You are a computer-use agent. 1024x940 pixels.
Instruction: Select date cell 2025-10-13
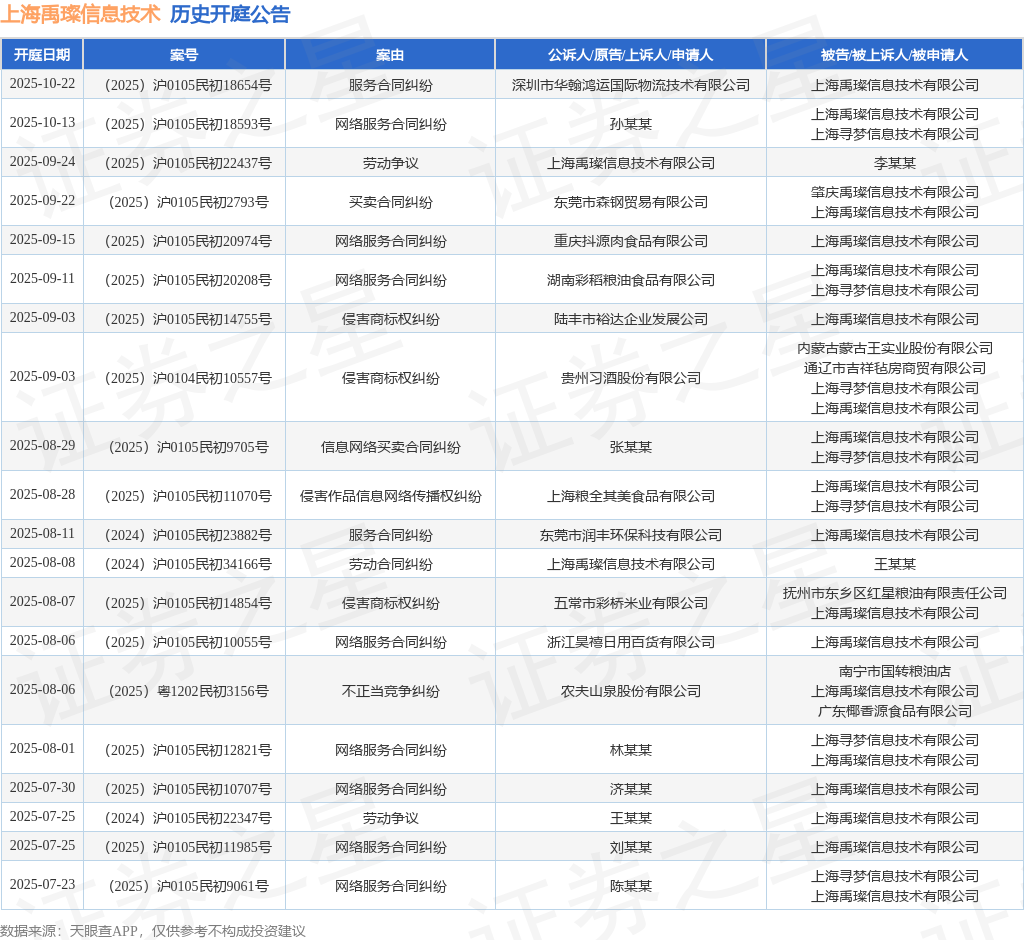(42, 123)
